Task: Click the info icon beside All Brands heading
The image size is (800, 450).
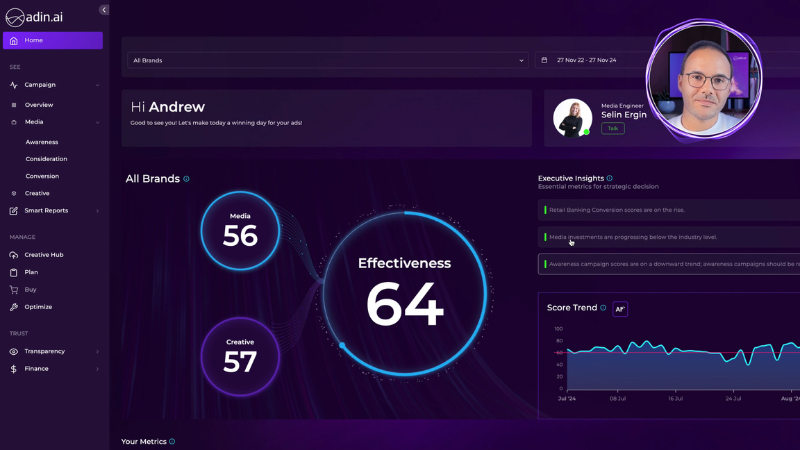Action: [187, 179]
